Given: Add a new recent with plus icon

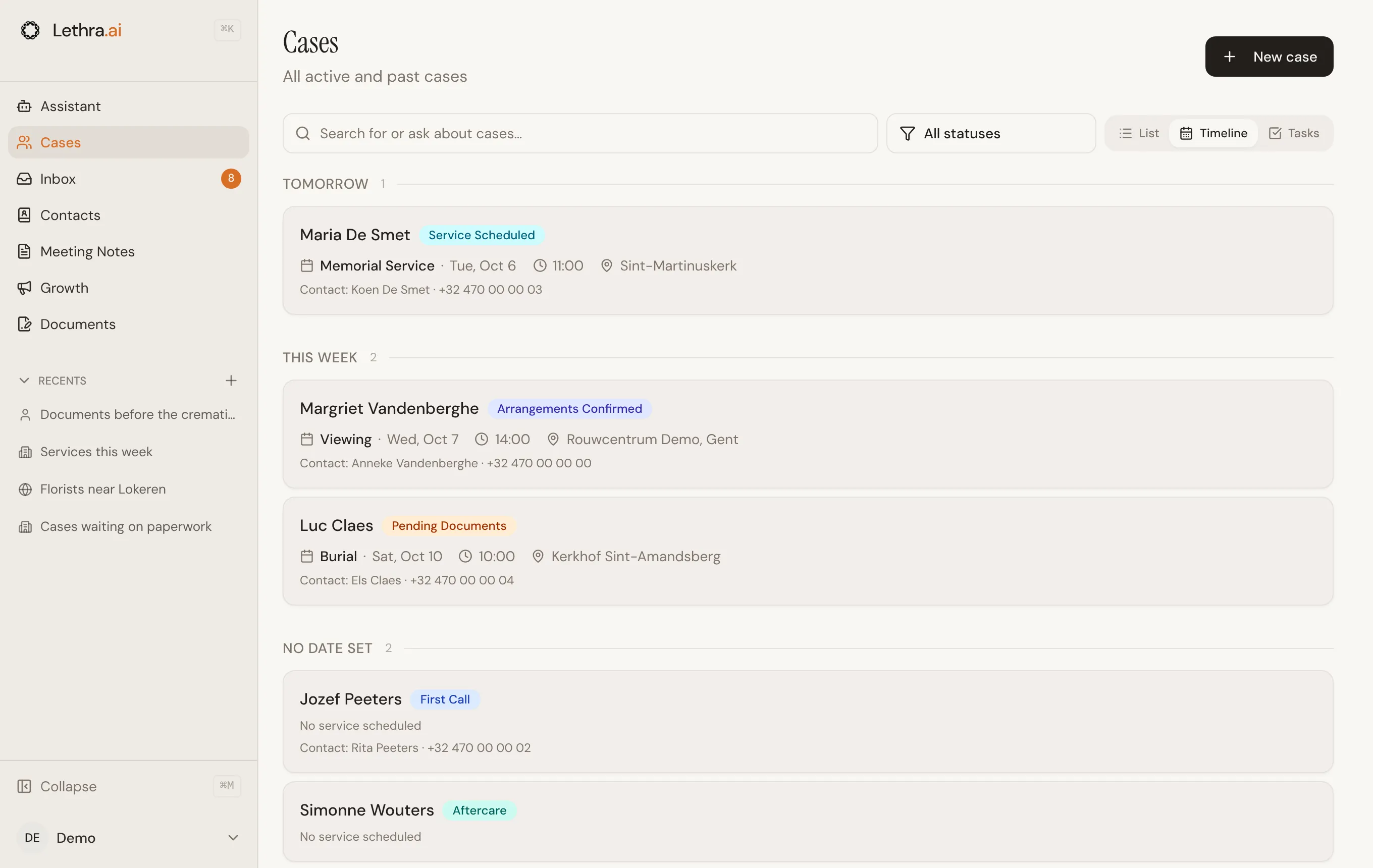Looking at the screenshot, I should pyautogui.click(x=231, y=380).
